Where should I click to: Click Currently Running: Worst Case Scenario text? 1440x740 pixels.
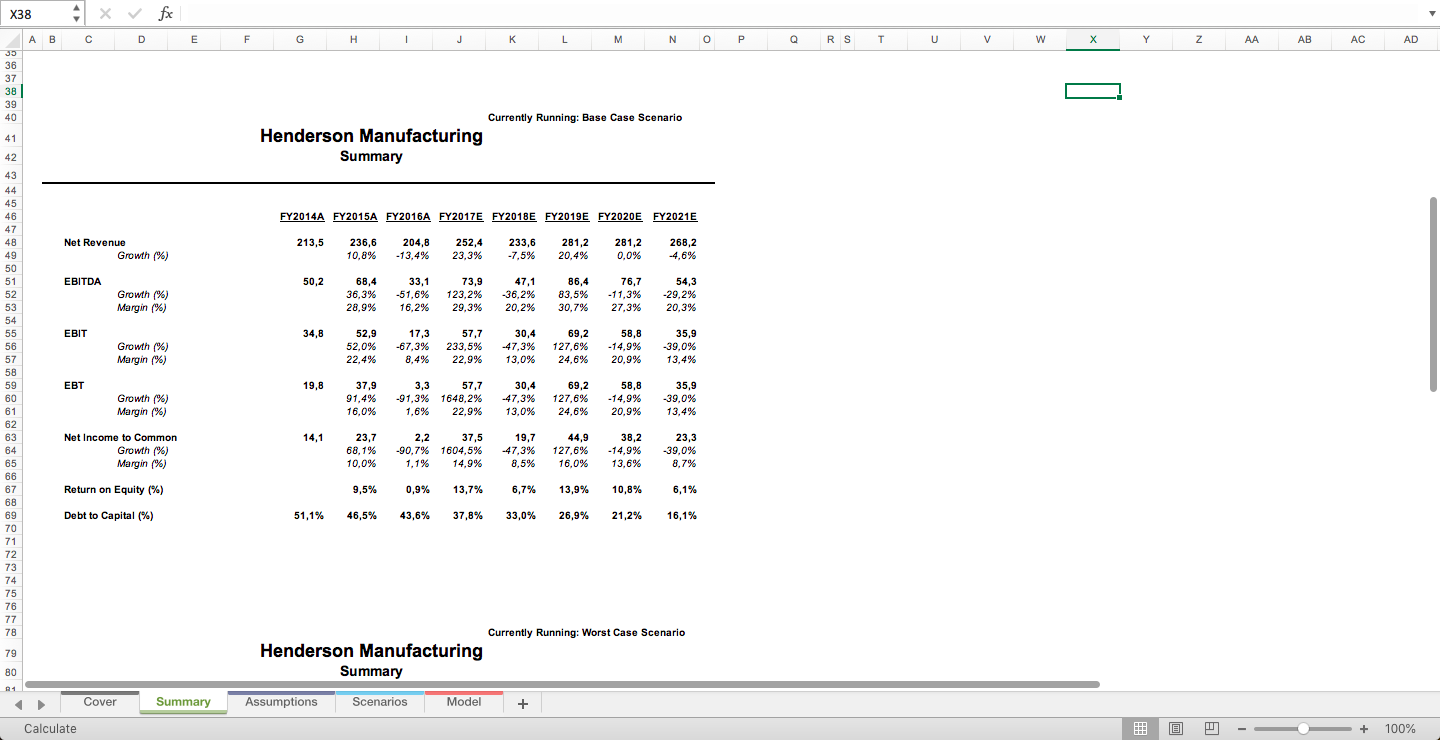click(587, 633)
